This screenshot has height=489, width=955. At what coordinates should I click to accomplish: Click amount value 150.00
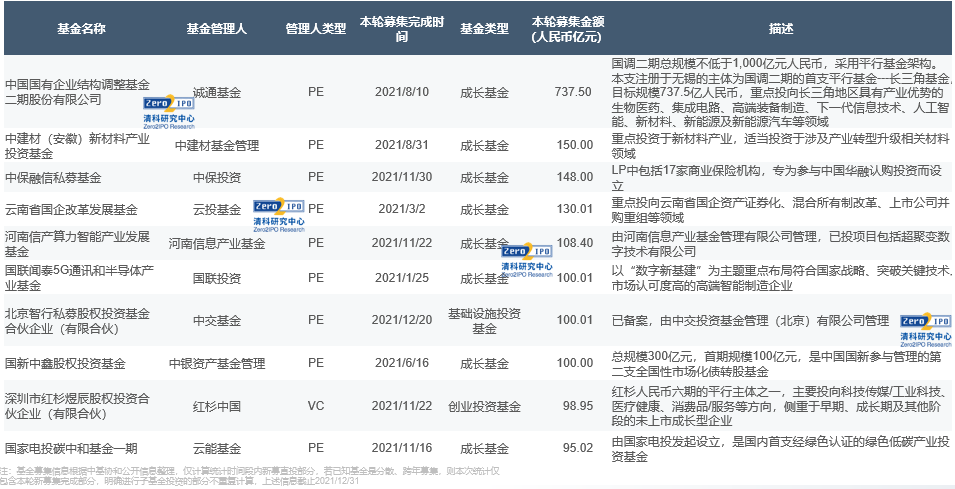pyautogui.click(x=574, y=146)
